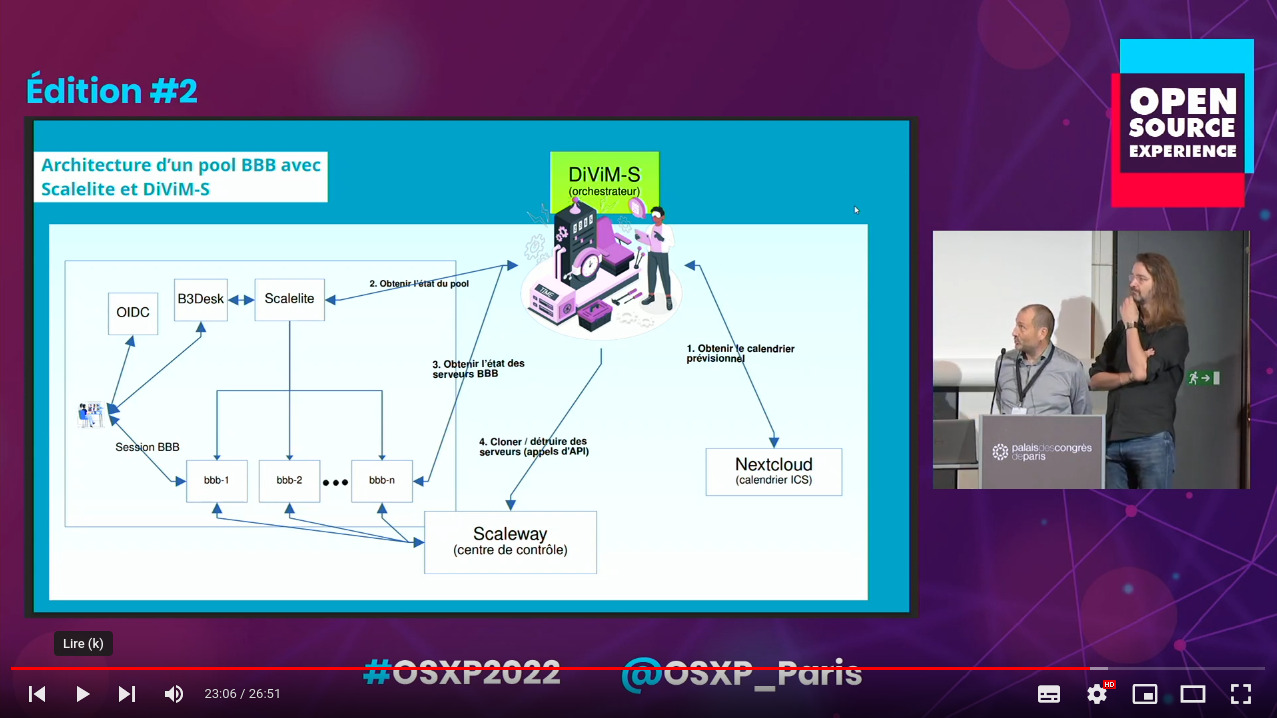1277x718 pixels.
Task: Click the orchestrator illustration under DiViM-S
Action: point(601,270)
